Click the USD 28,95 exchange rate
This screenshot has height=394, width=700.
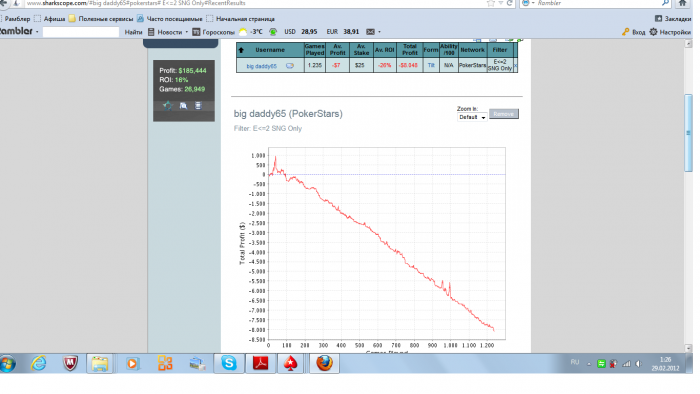click(x=300, y=32)
